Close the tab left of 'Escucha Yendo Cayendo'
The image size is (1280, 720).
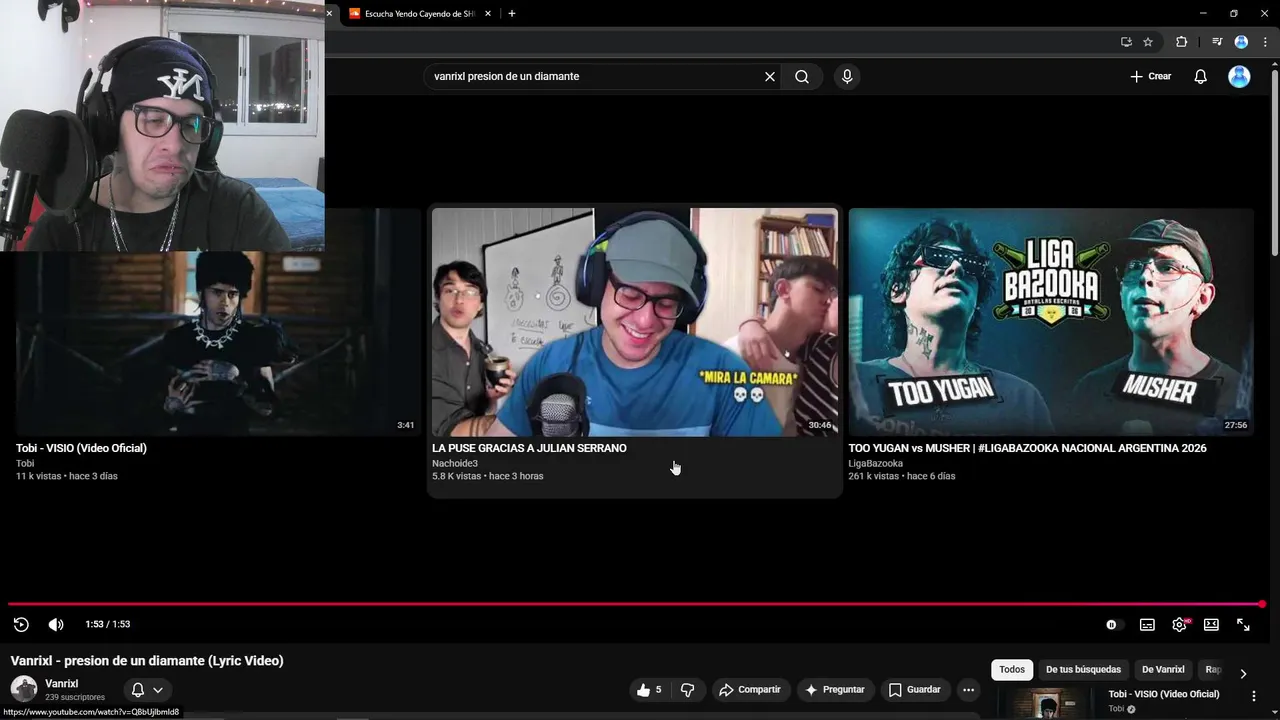pyautogui.click(x=329, y=13)
